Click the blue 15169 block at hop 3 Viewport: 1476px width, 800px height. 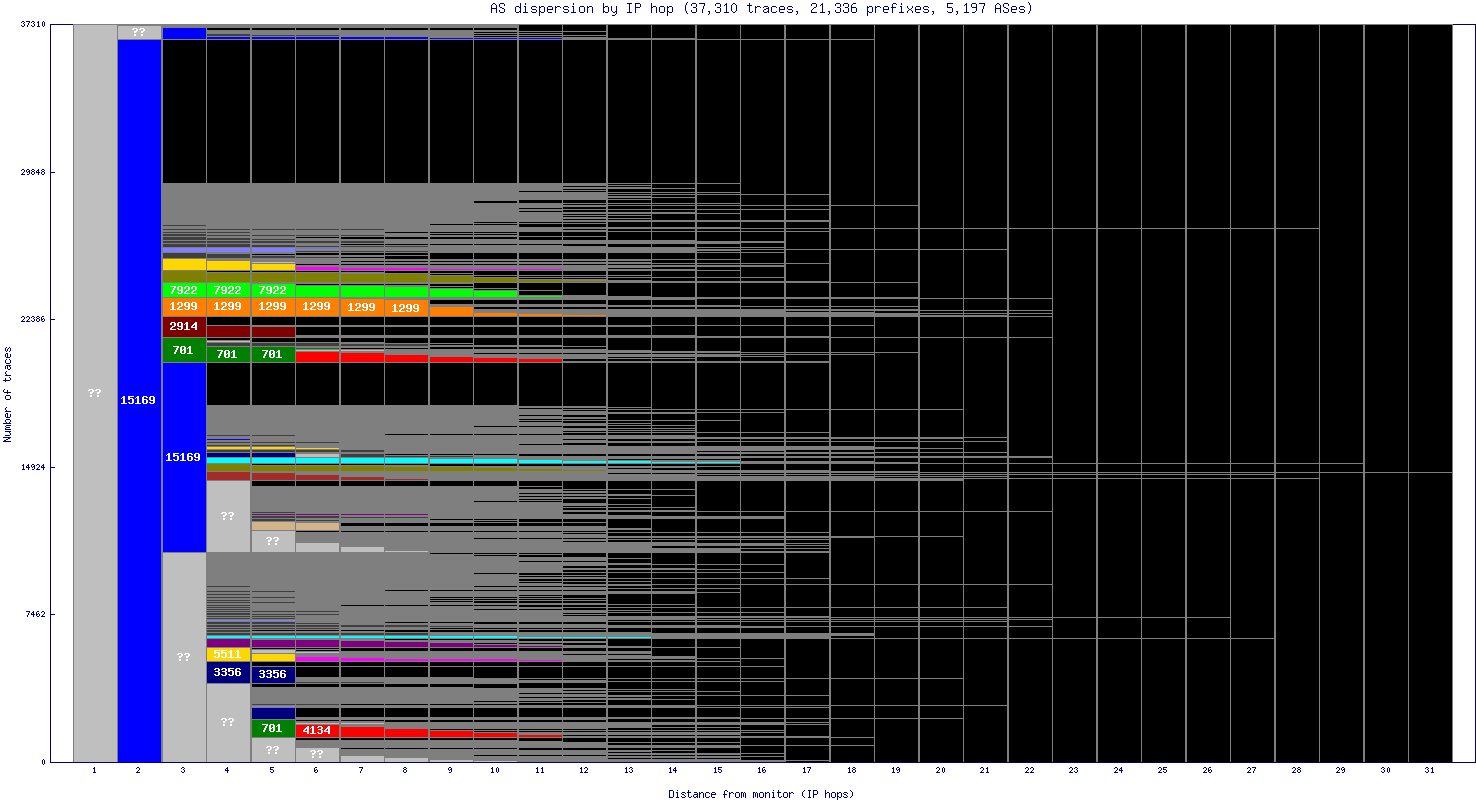(184, 457)
